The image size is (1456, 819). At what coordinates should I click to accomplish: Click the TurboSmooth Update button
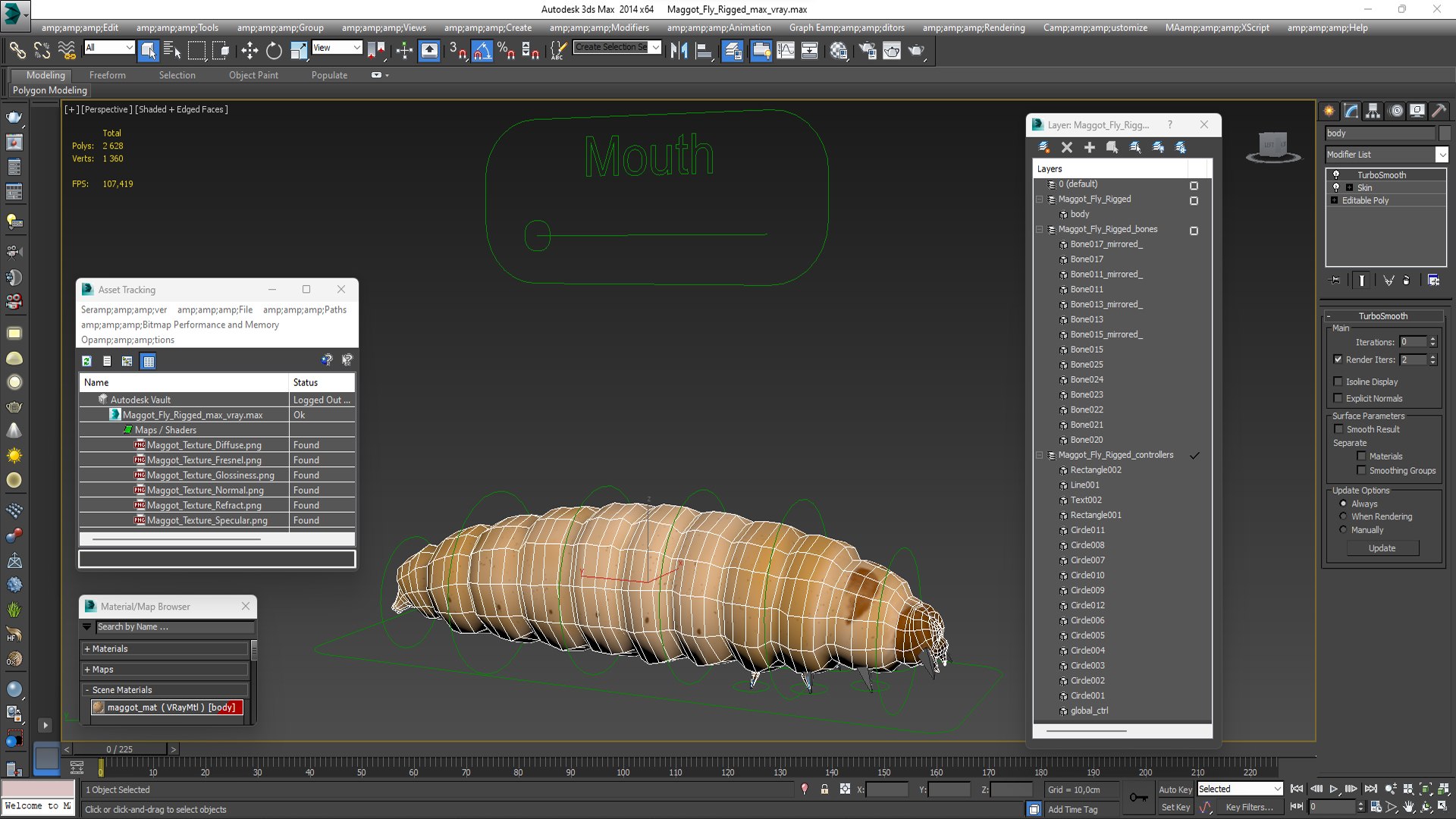pos(1382,548)
